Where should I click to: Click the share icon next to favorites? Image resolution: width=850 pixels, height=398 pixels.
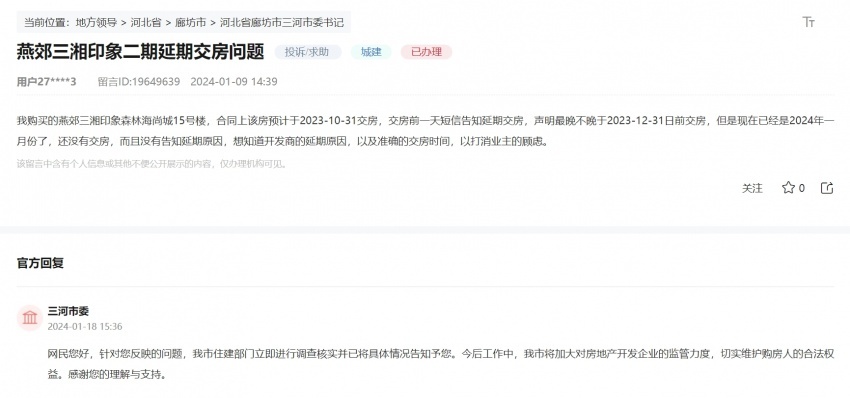(827, 188)
